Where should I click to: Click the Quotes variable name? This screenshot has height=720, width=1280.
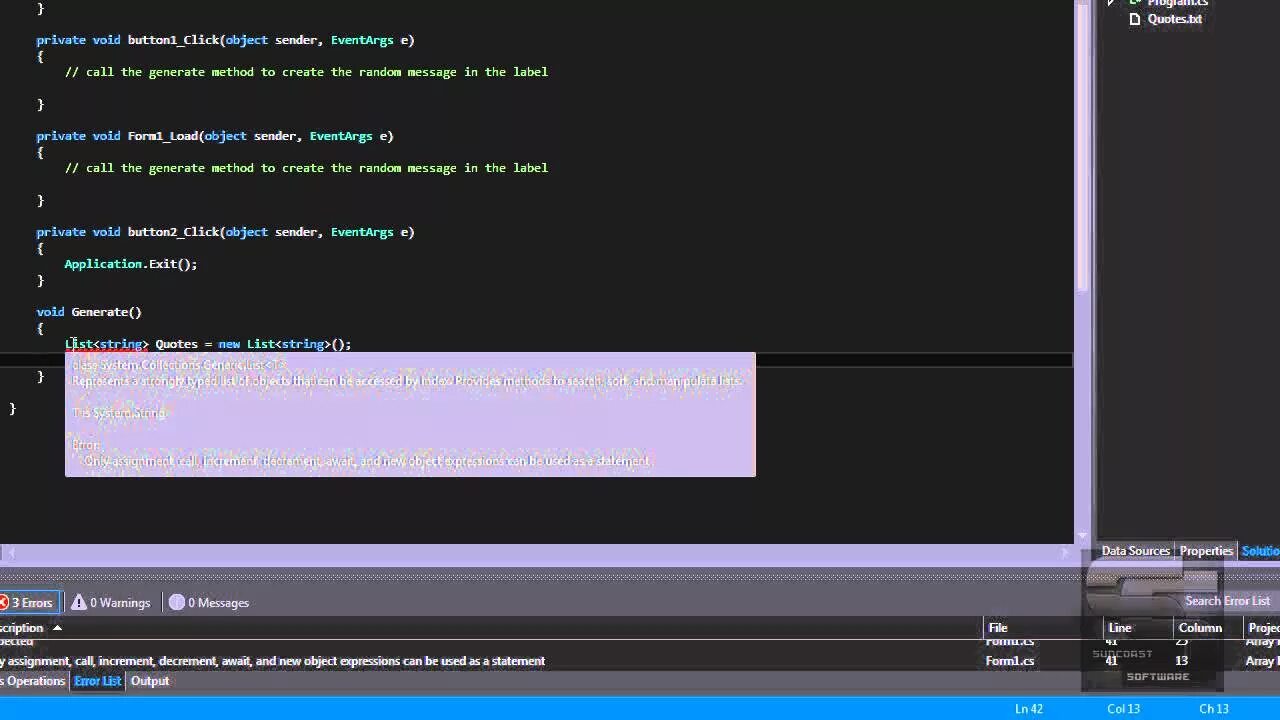tap(176, 344)
